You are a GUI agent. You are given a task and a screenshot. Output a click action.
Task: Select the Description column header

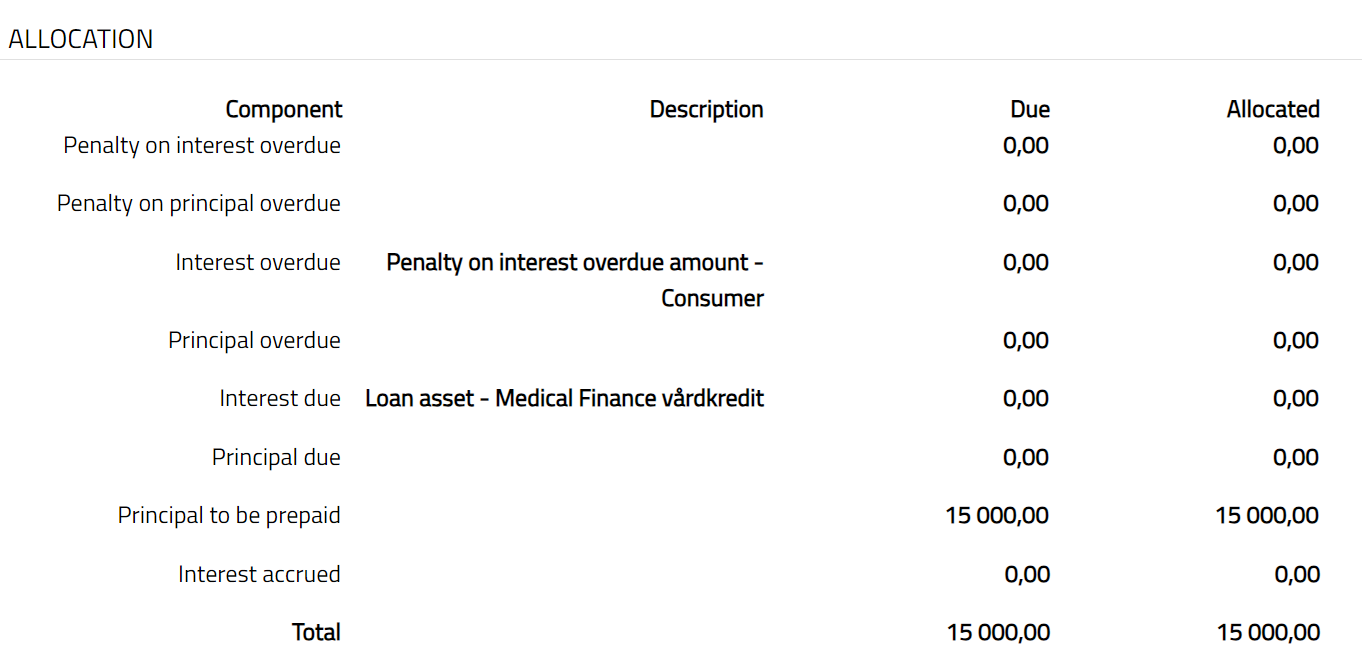[706, 109]
